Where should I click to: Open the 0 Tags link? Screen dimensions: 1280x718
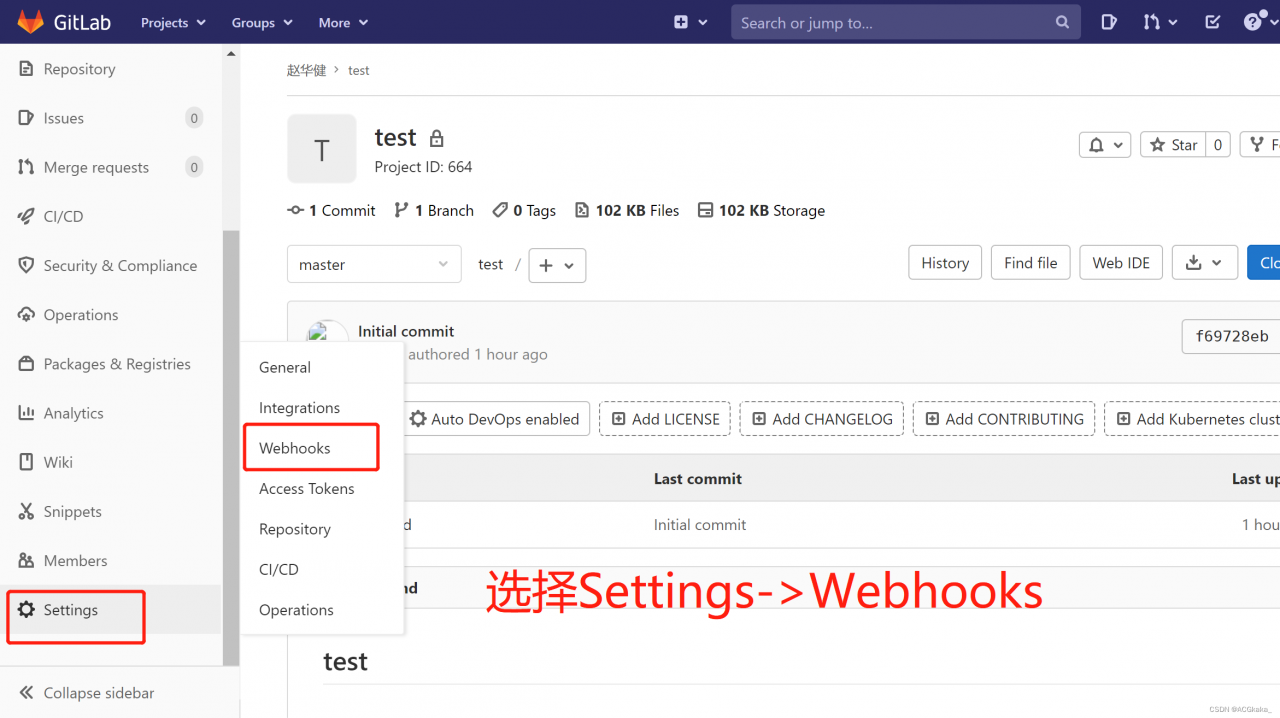coord(524,210)
